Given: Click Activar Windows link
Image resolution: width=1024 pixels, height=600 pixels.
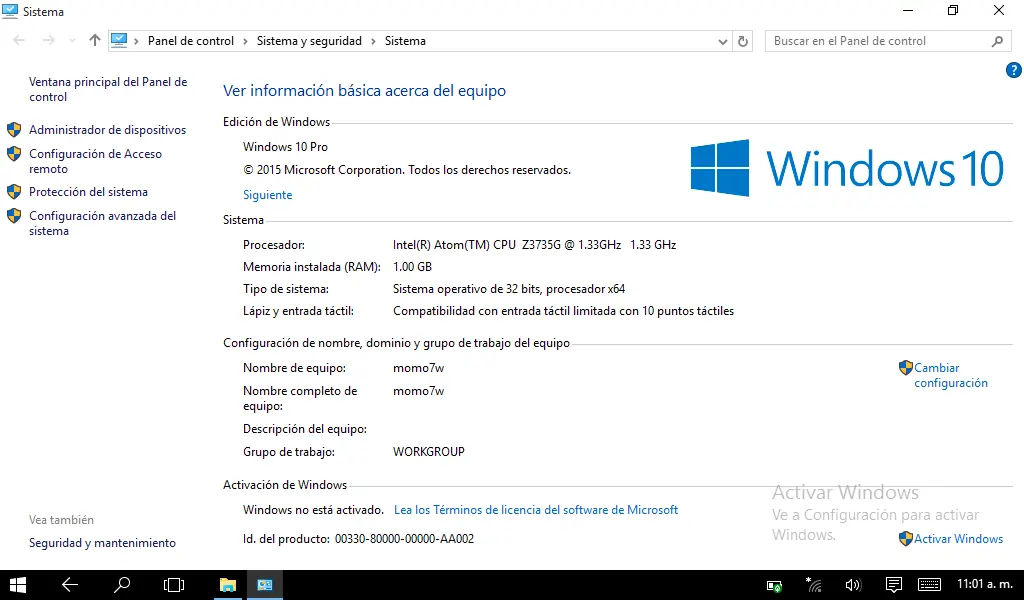Looking at the screenshot, I should [958, 539].
